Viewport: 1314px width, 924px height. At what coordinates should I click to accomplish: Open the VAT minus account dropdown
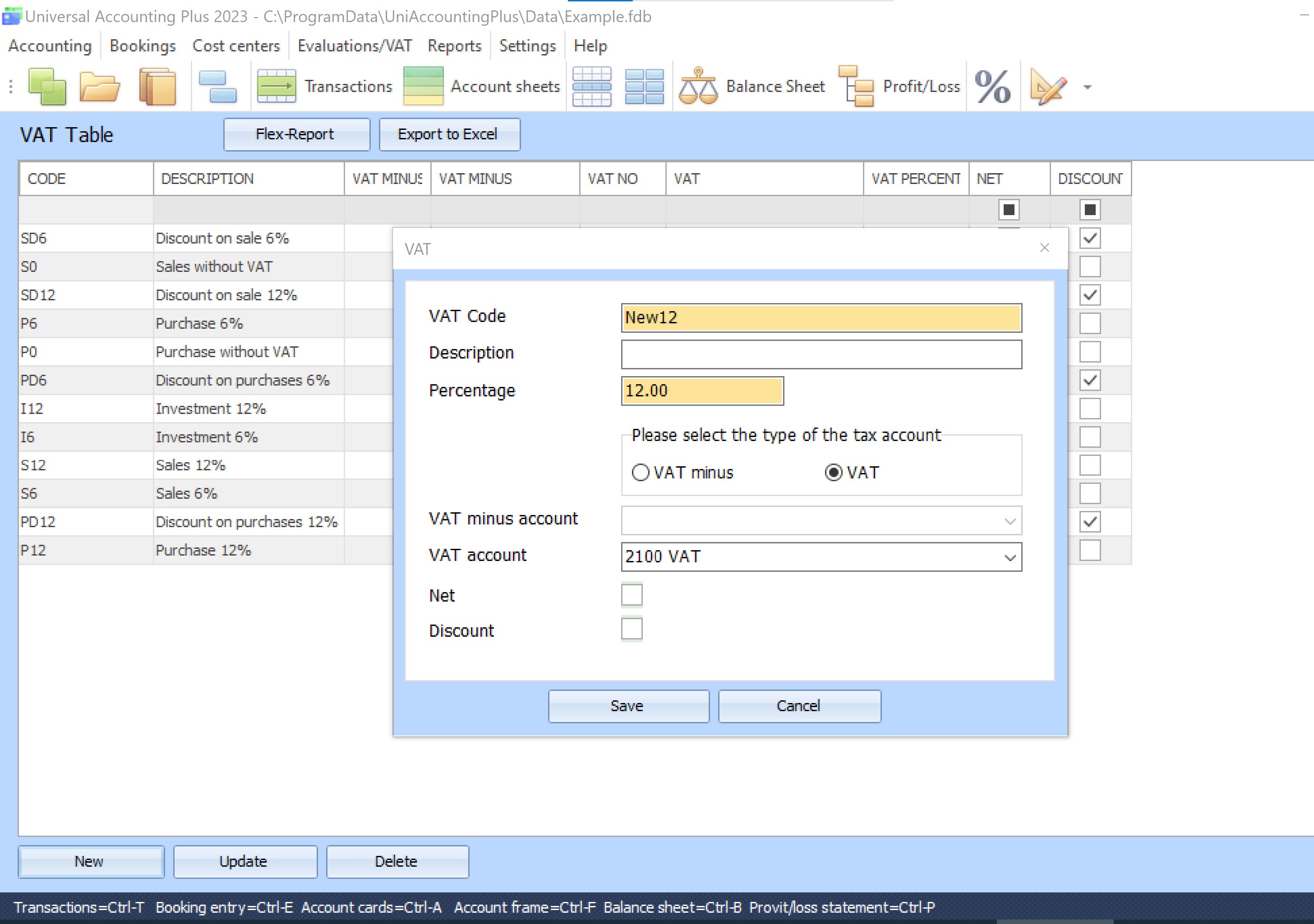point(1010,521)
